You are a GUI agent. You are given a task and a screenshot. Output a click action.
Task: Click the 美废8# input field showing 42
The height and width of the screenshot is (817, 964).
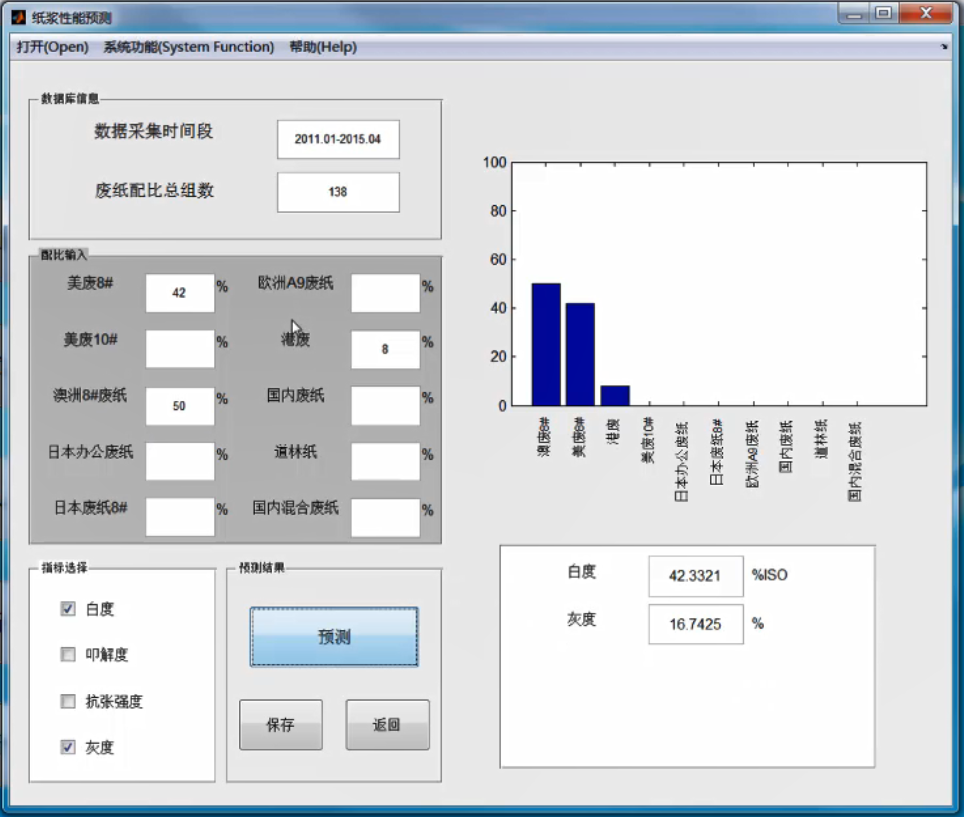point(180,294)
